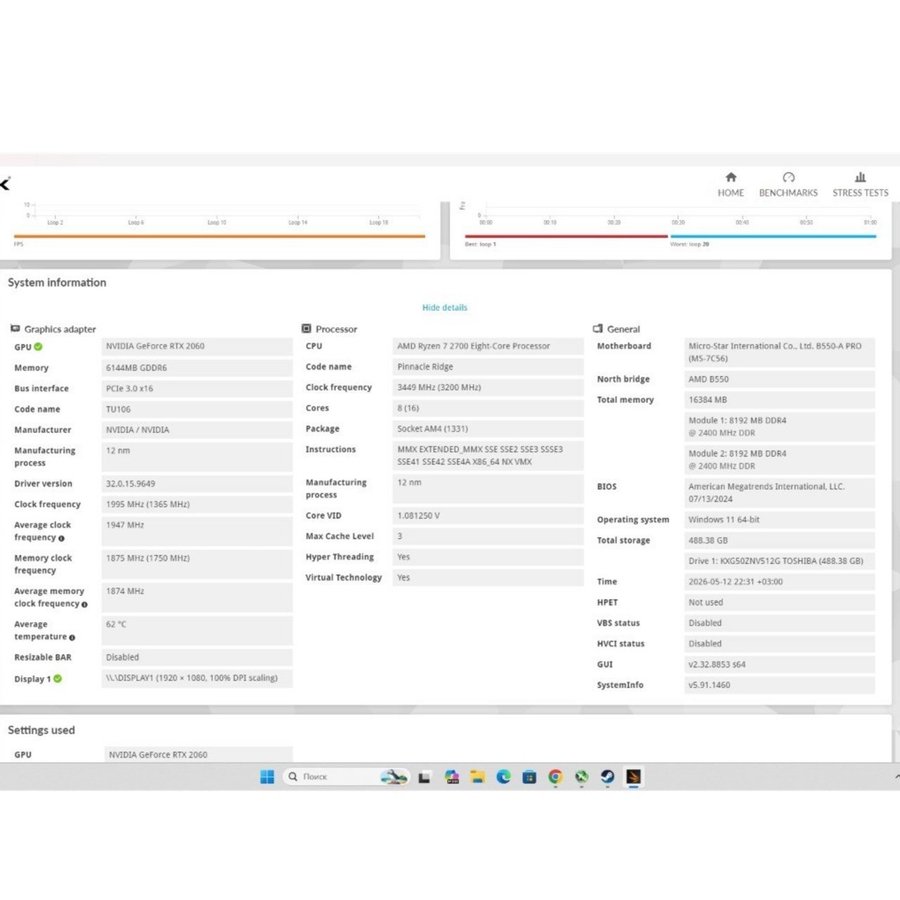The width and height of the screenshot is (900, 900).
Task: Select the package Socket AM4 (1331)
Action: 488,429
